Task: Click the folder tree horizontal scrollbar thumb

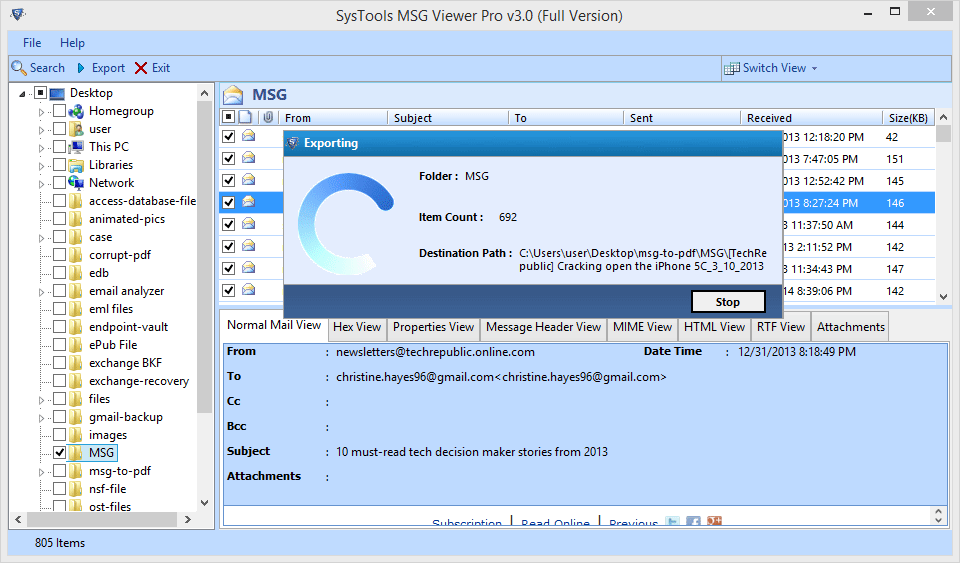Action: (103, 519)
